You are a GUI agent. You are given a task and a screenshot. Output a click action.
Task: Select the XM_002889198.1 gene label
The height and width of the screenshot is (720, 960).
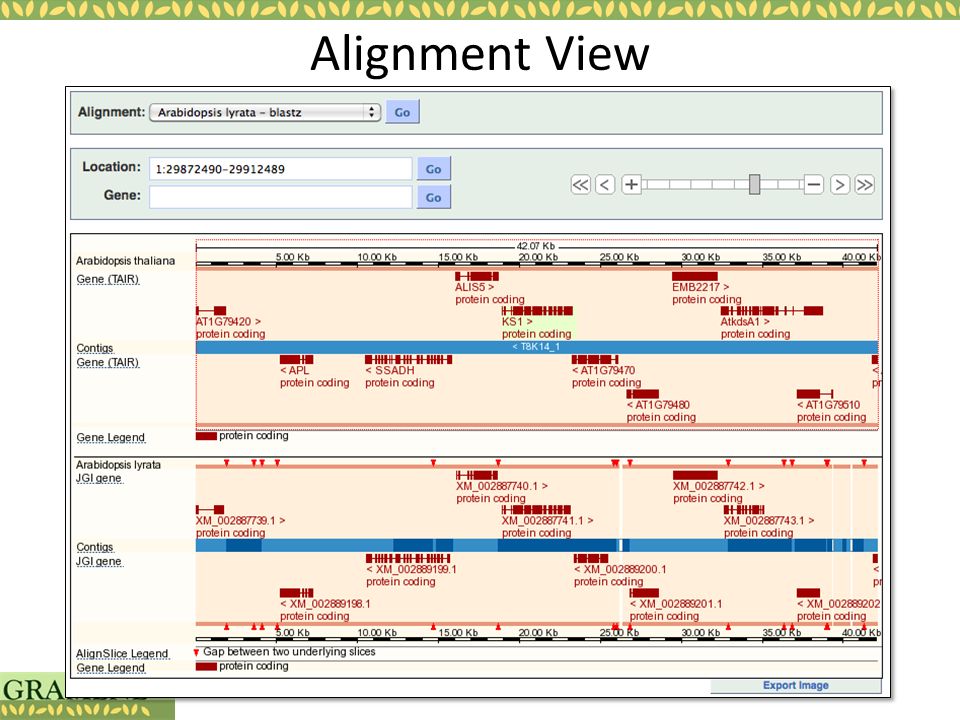point(325,604)
